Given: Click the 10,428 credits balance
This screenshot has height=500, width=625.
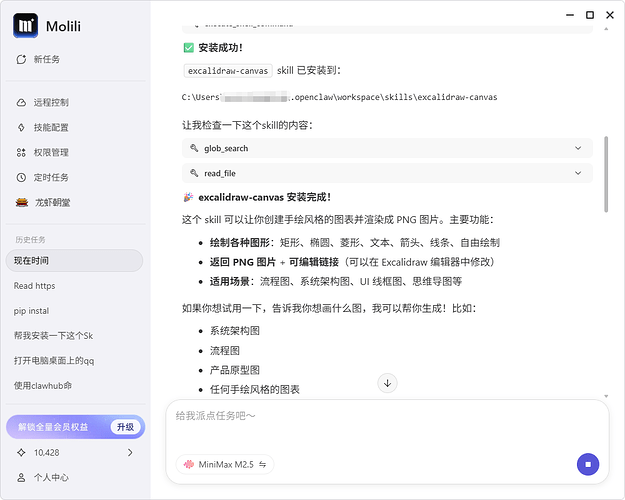Looking at the screenshot, I should [x=47, y=453].
